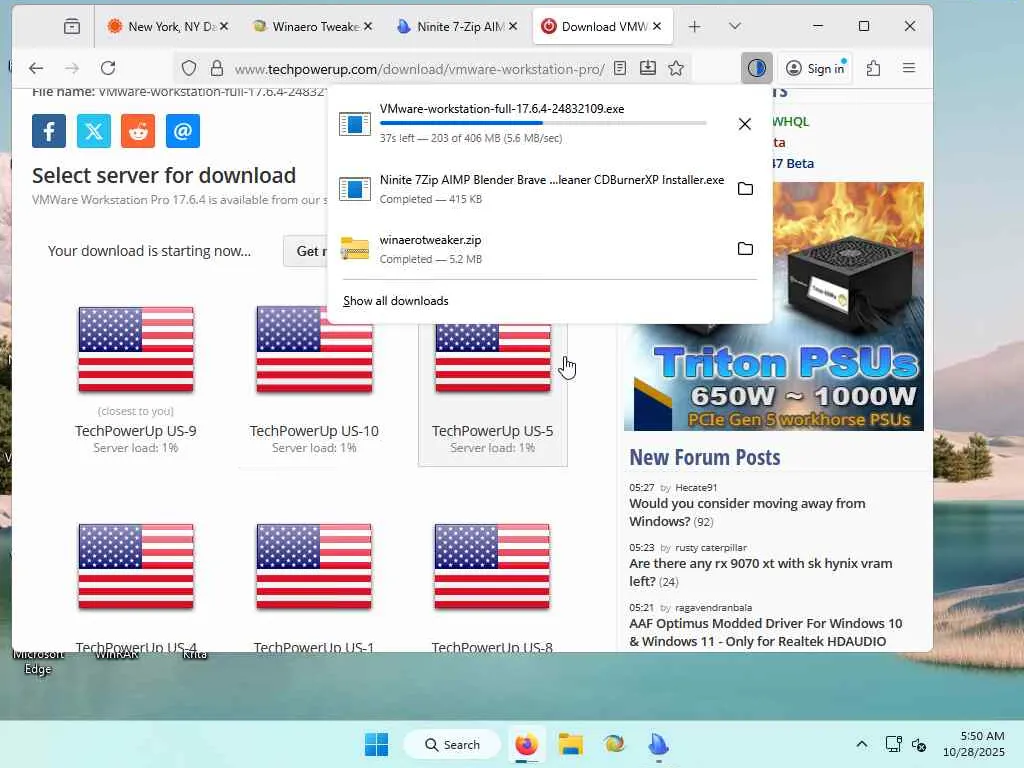Close the Download VMware tab
The height and width of the screenshot is (768, 1024).
(657, 26)
